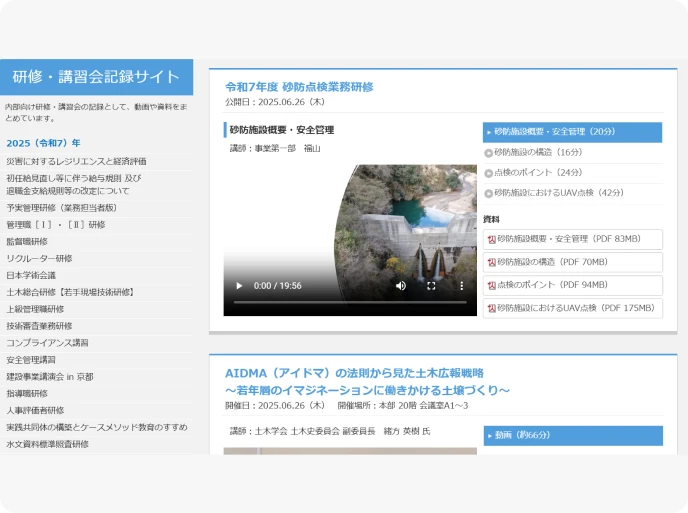Download 砂防施設概要・安全管理 PDF 83MB
Image resolution: width=688 pixels, height=513 pixels.
[x=573, y=239]
